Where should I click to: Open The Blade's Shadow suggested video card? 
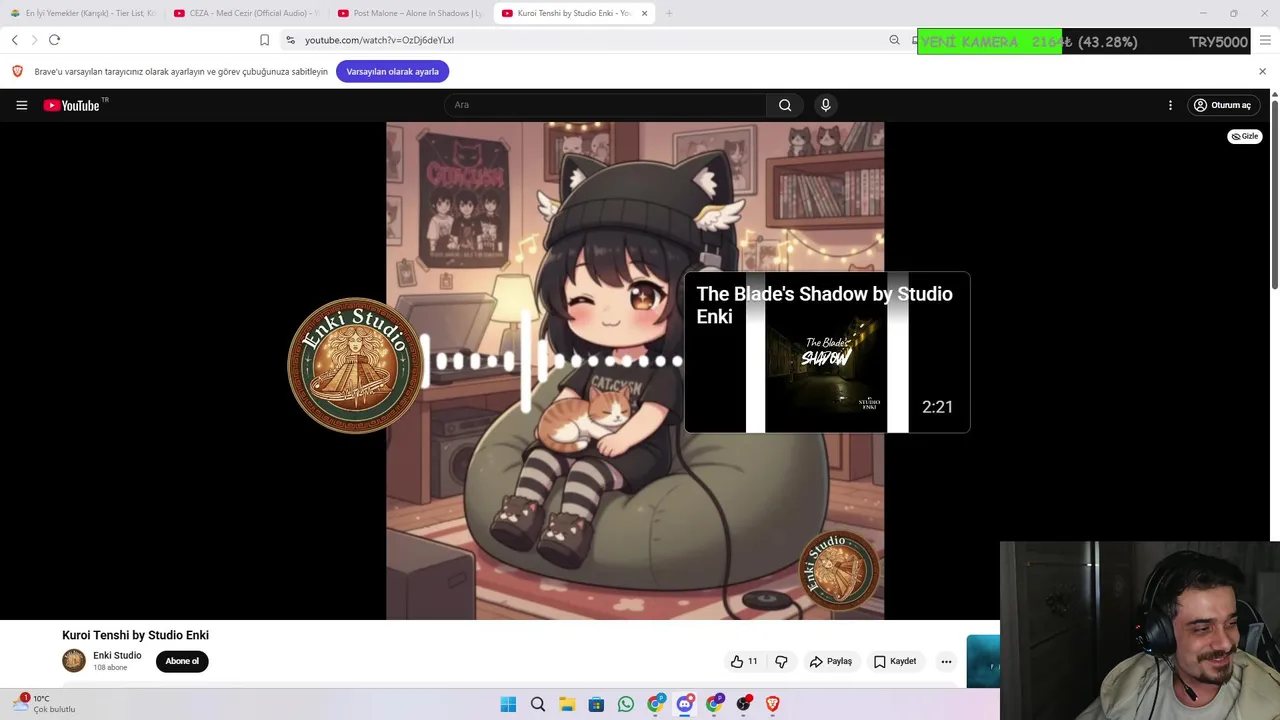827,352
